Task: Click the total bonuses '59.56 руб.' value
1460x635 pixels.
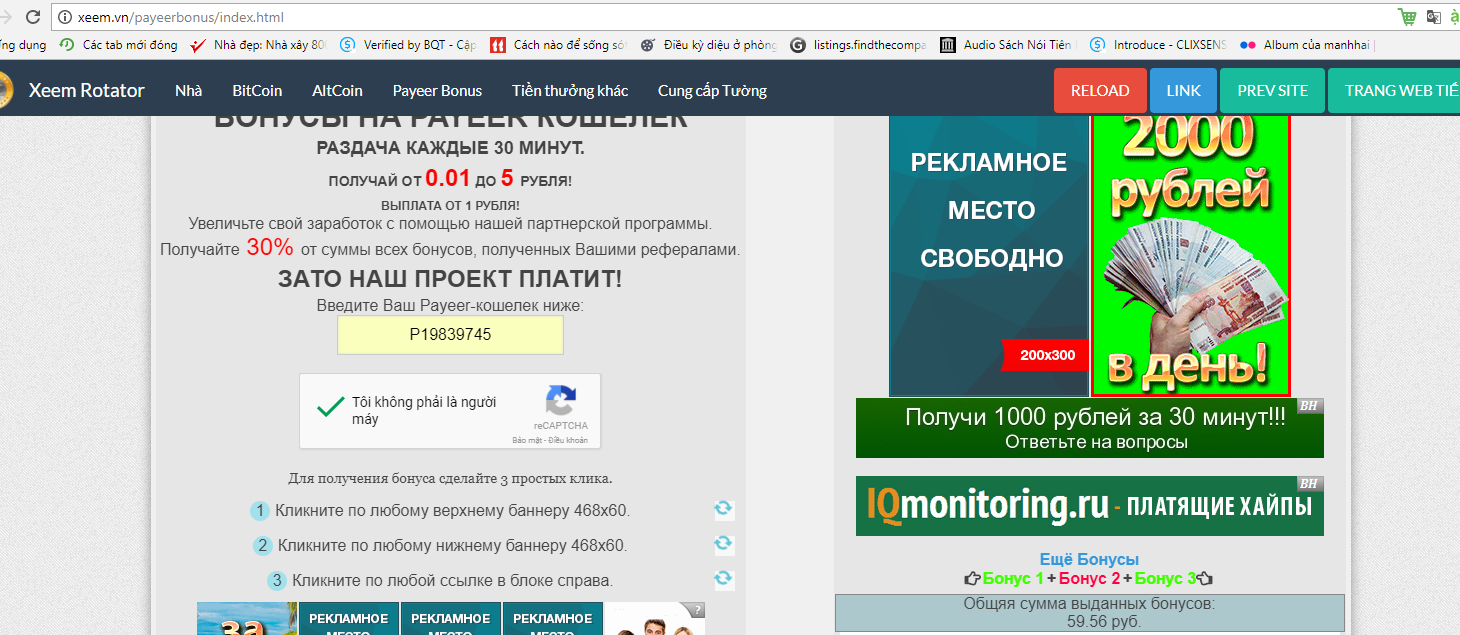Action: pyautogui.click(x=1104, y=622)
